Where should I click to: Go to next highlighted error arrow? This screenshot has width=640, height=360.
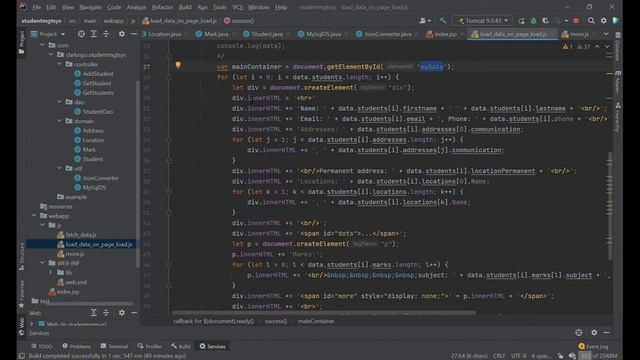tap(607, 47)
